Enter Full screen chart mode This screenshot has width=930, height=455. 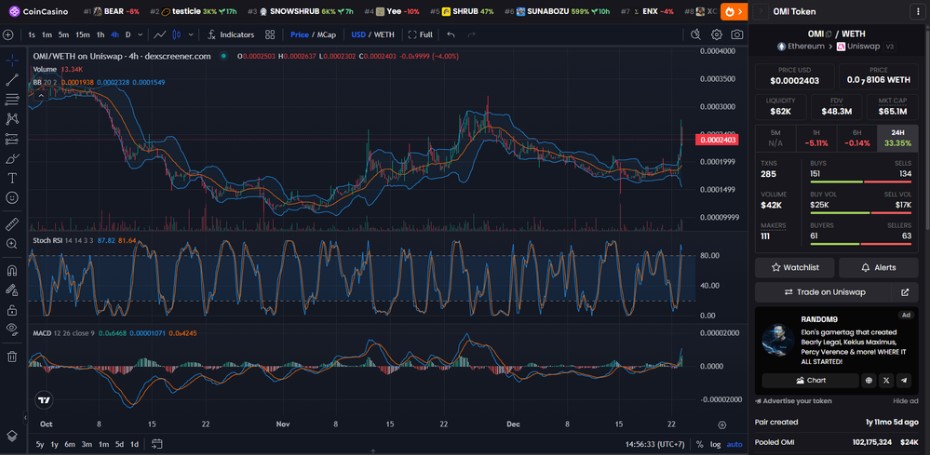(421, 35)
